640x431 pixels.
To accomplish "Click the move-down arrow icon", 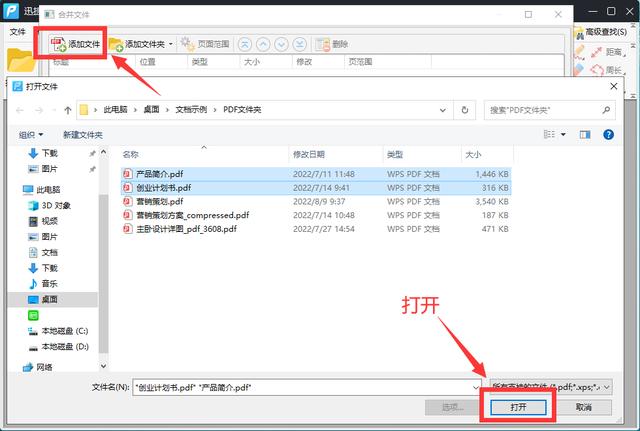I will pos(281,44).
